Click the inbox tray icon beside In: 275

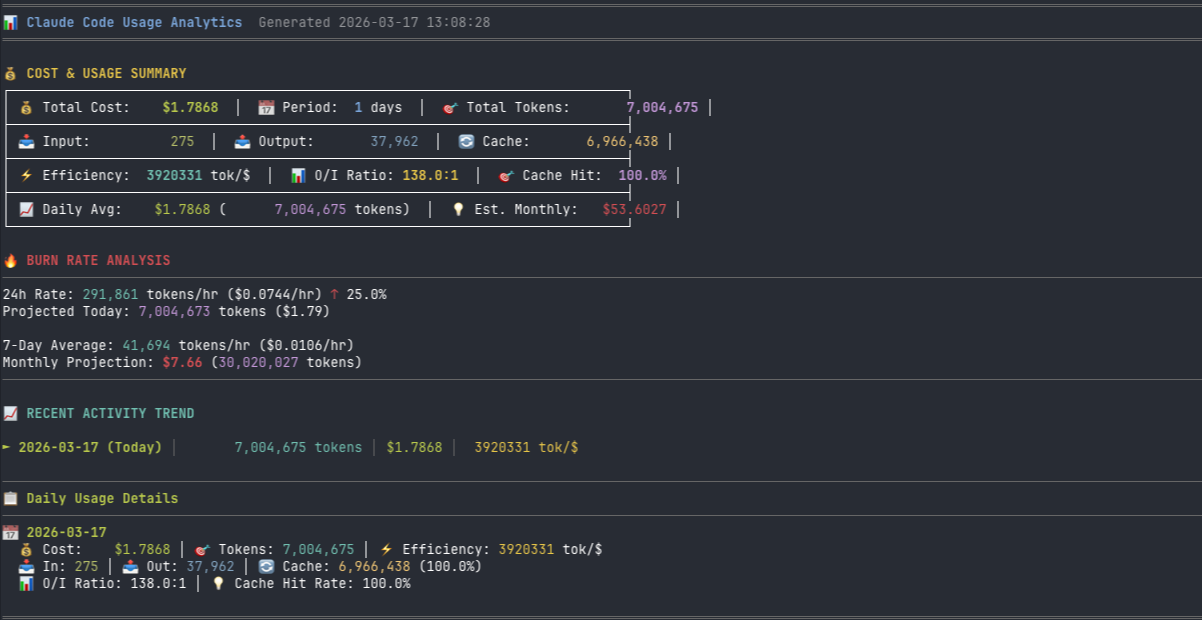click(x=26, y=567)
